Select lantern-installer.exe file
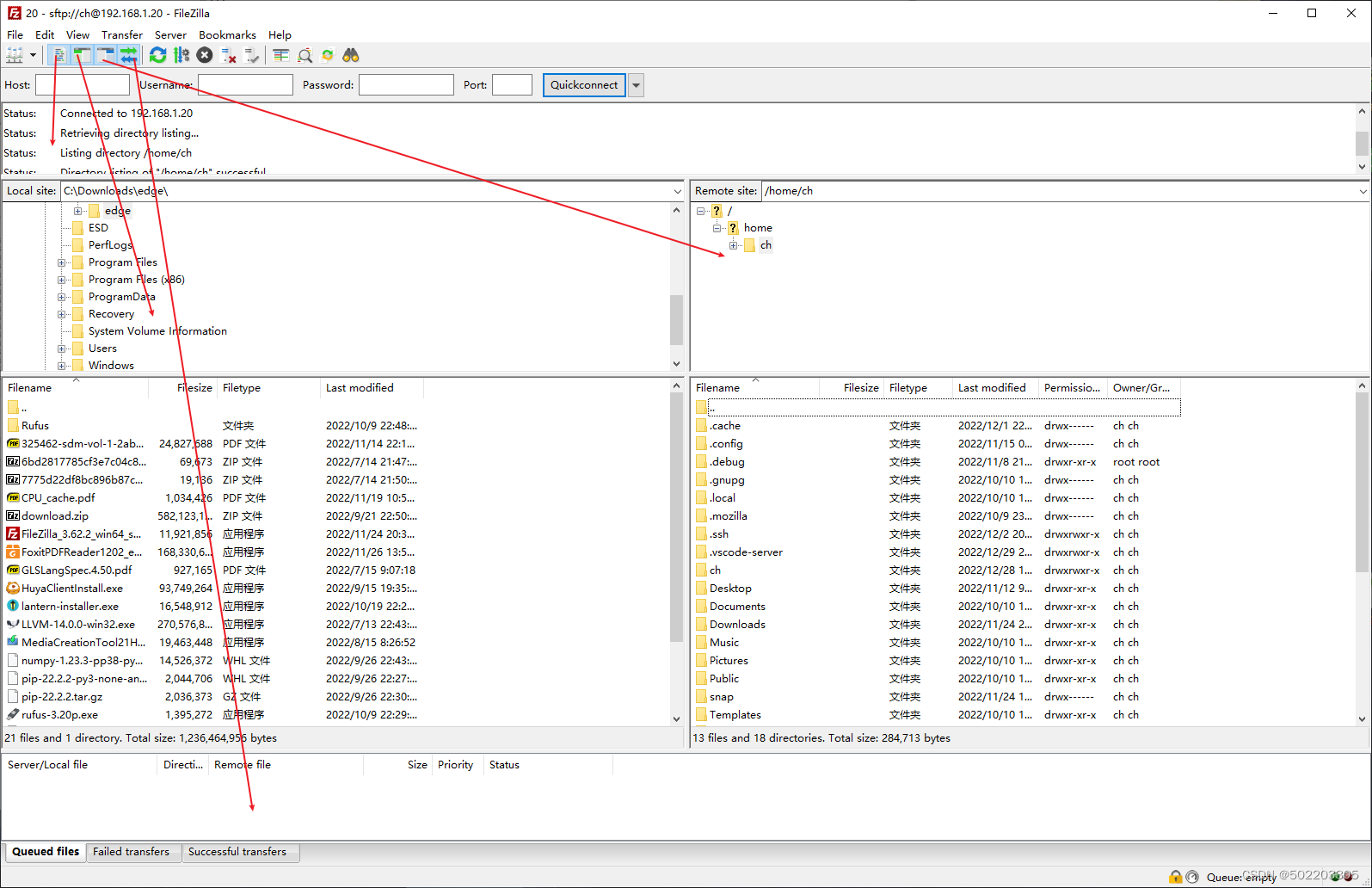The image size is (1372, 888). coord(71,607)
